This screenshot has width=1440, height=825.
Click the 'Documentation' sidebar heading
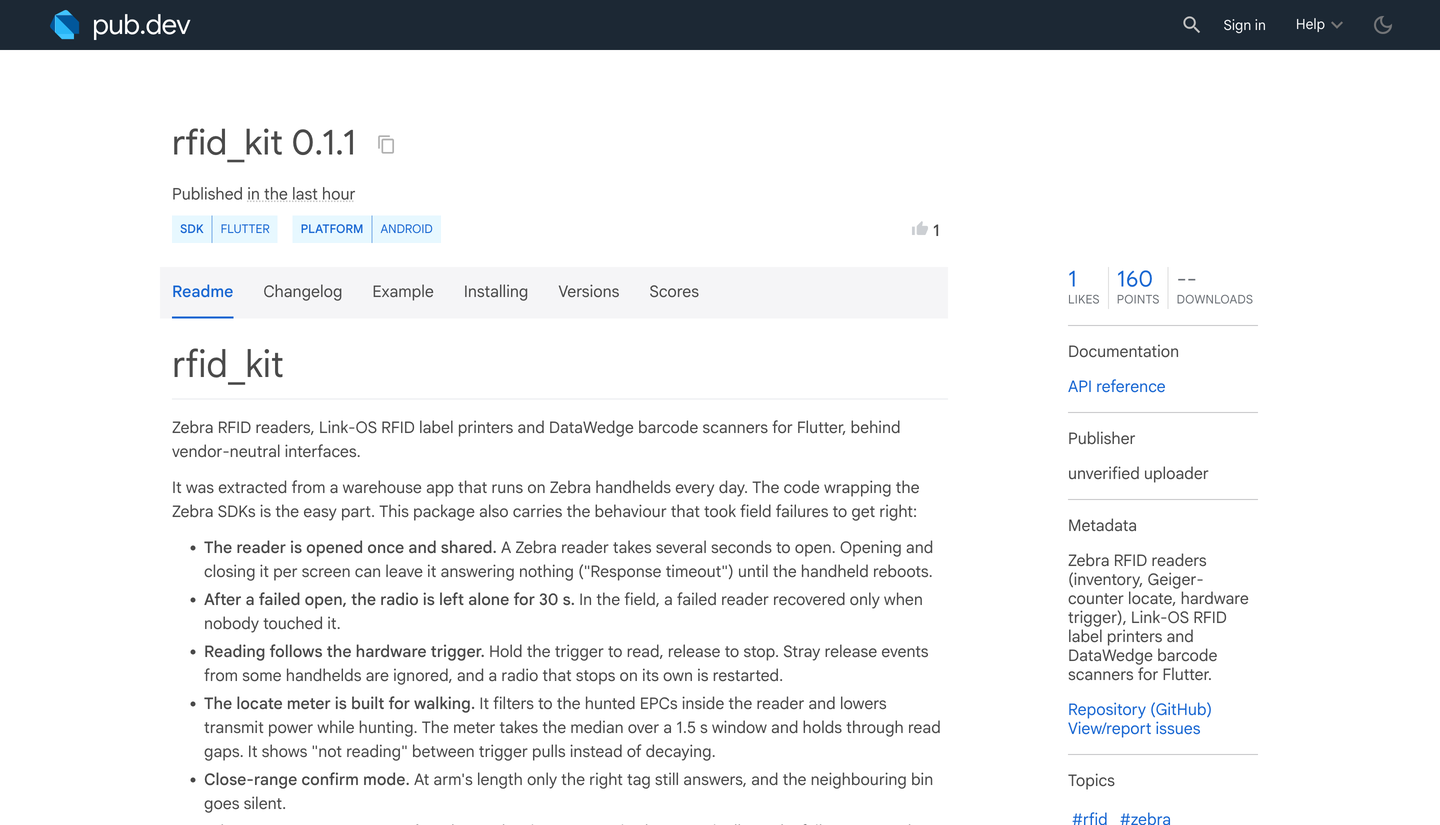tap(1123, 351)
